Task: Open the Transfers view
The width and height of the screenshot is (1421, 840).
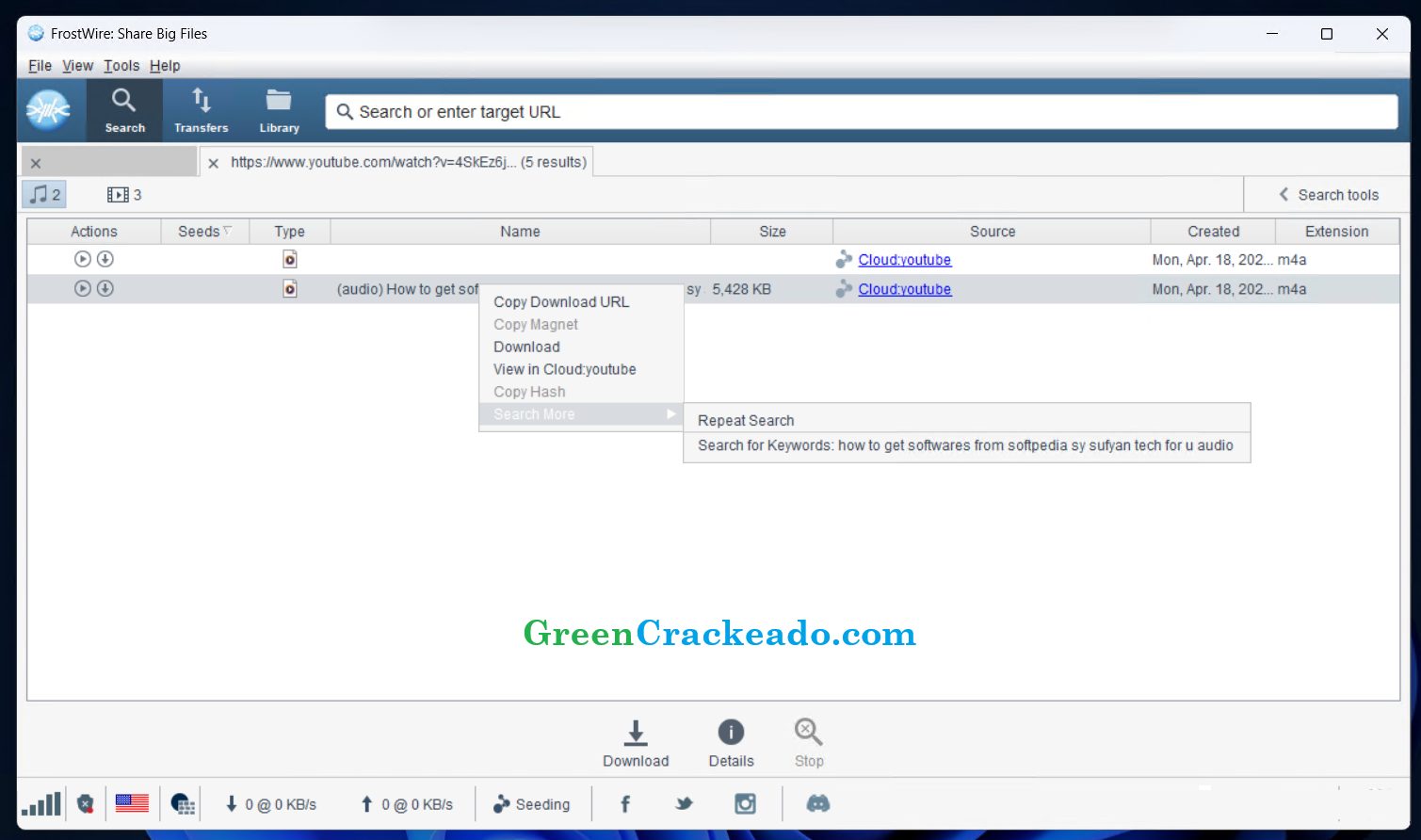Action: click(x=201, y=109)
